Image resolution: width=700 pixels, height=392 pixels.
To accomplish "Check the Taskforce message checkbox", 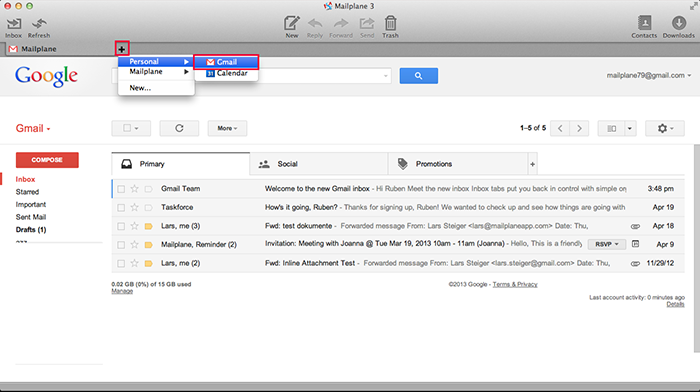I will click(x=121, y=208).
